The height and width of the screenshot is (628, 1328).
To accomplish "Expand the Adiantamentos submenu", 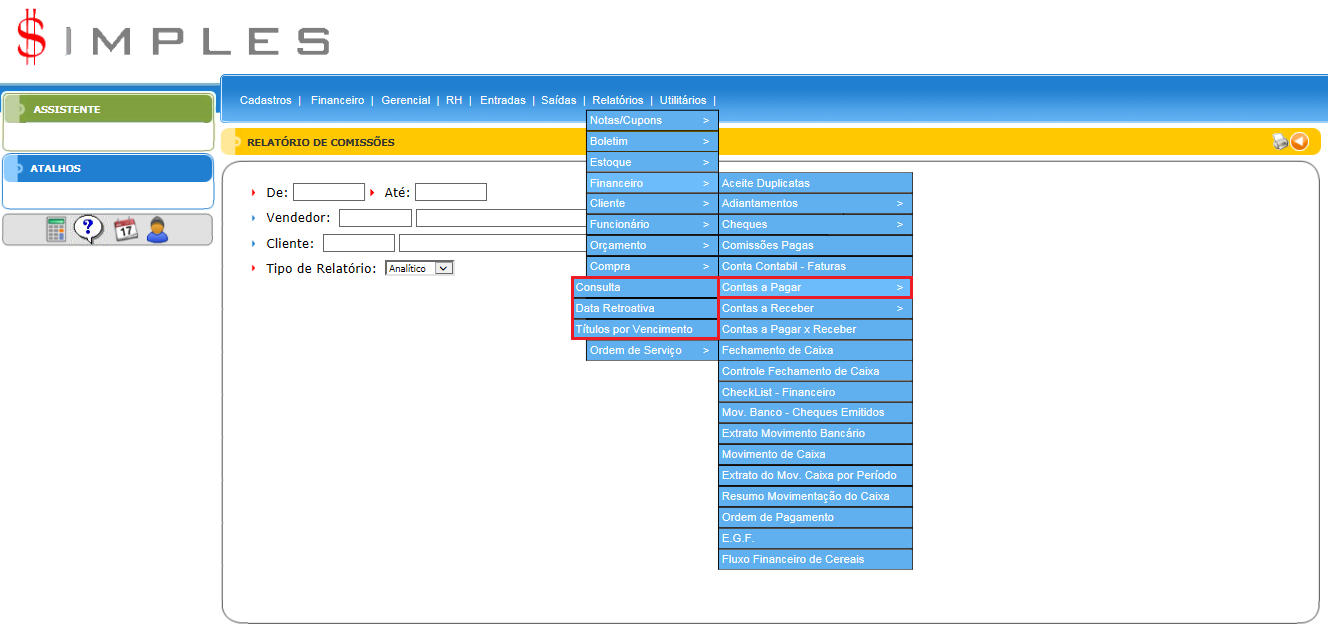I will tap(814, 203).
